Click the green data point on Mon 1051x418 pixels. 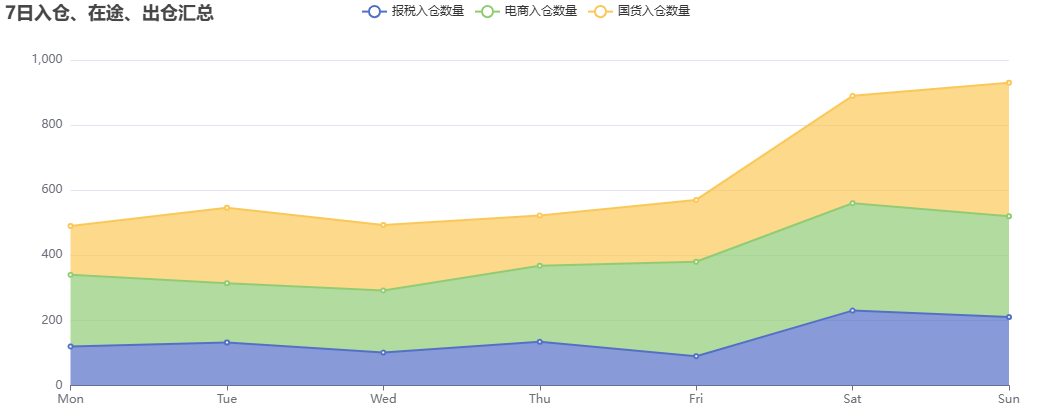[70, 275]
